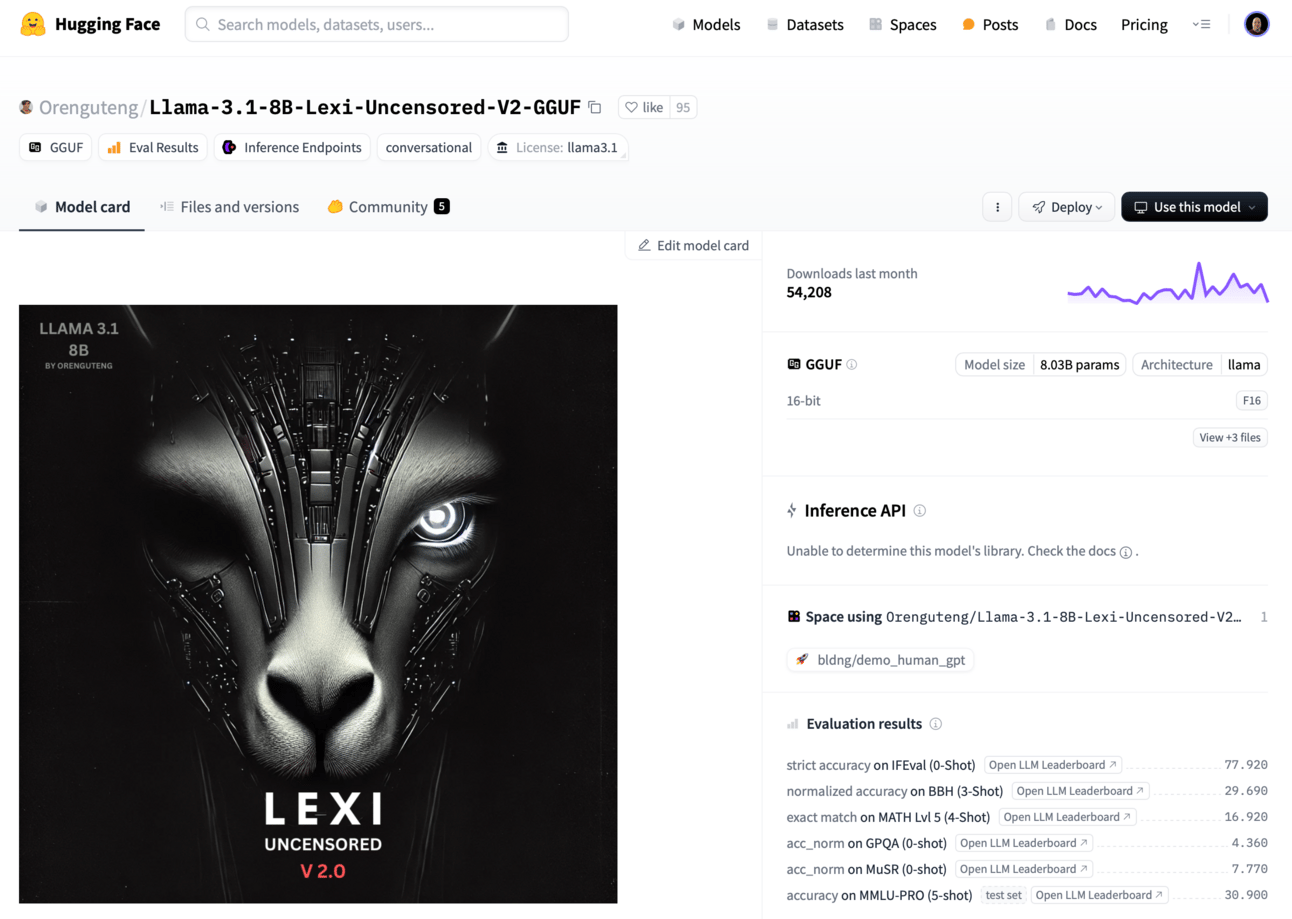This screenshot has width=1292, height=919.
Task: Click the GGUF info icon
Action: point(852,365)
